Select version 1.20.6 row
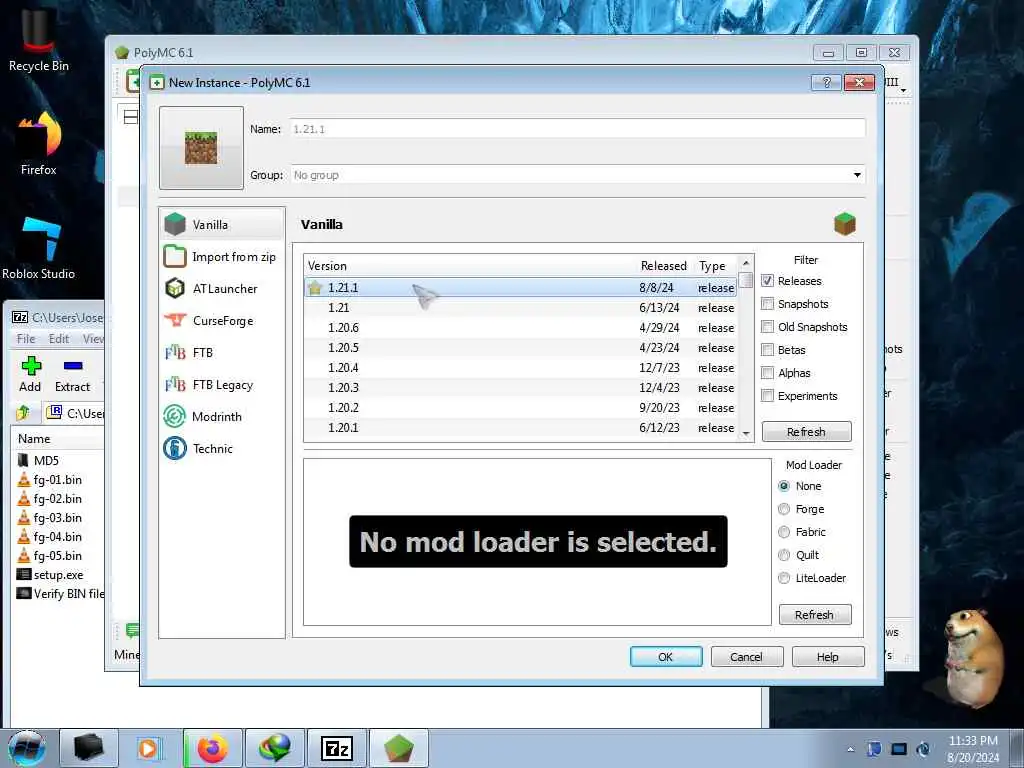This screenshot has height=768, width=1024. (520, 328)
